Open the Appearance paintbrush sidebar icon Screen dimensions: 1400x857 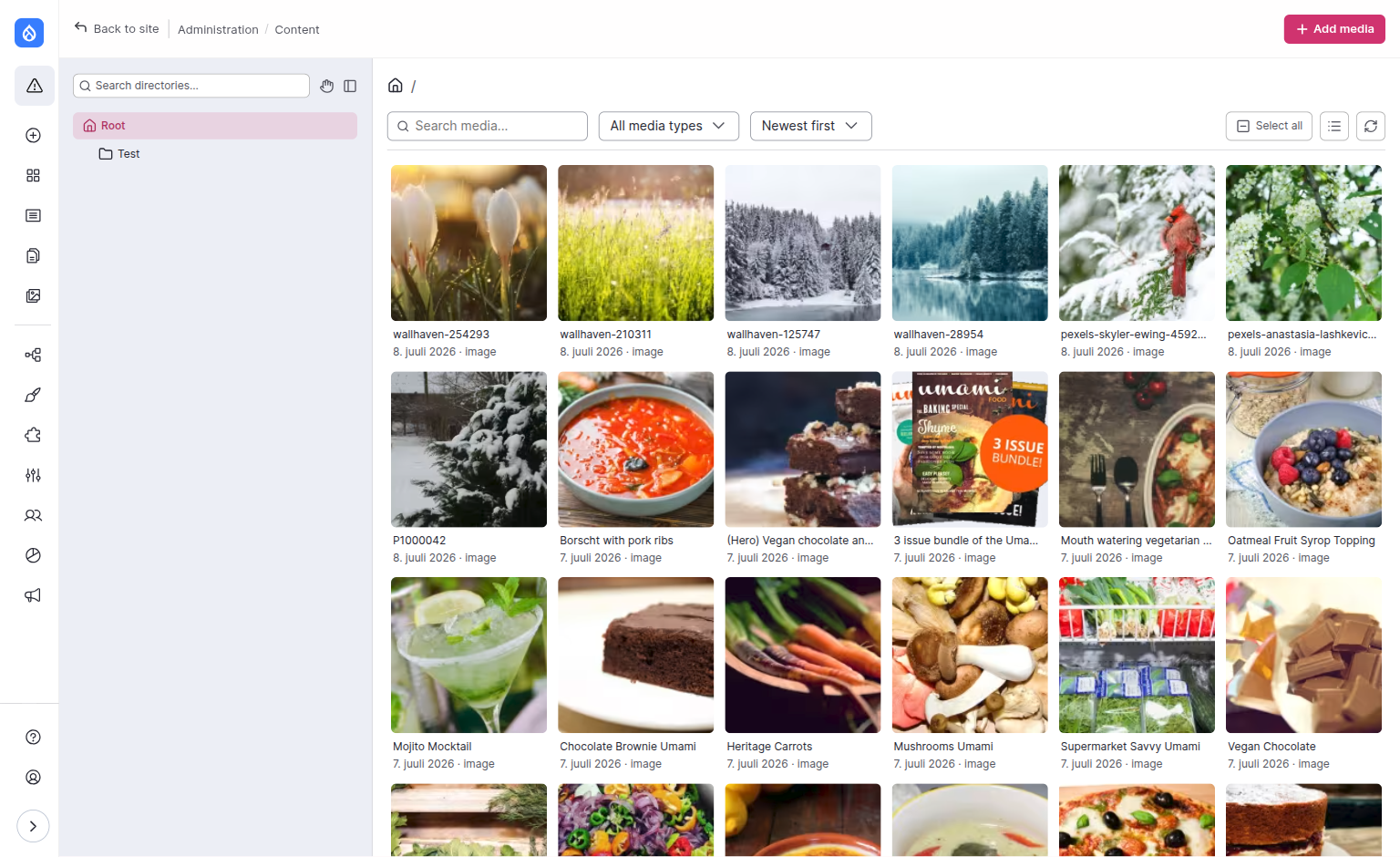pyautogui.click(x=33, y=395)
